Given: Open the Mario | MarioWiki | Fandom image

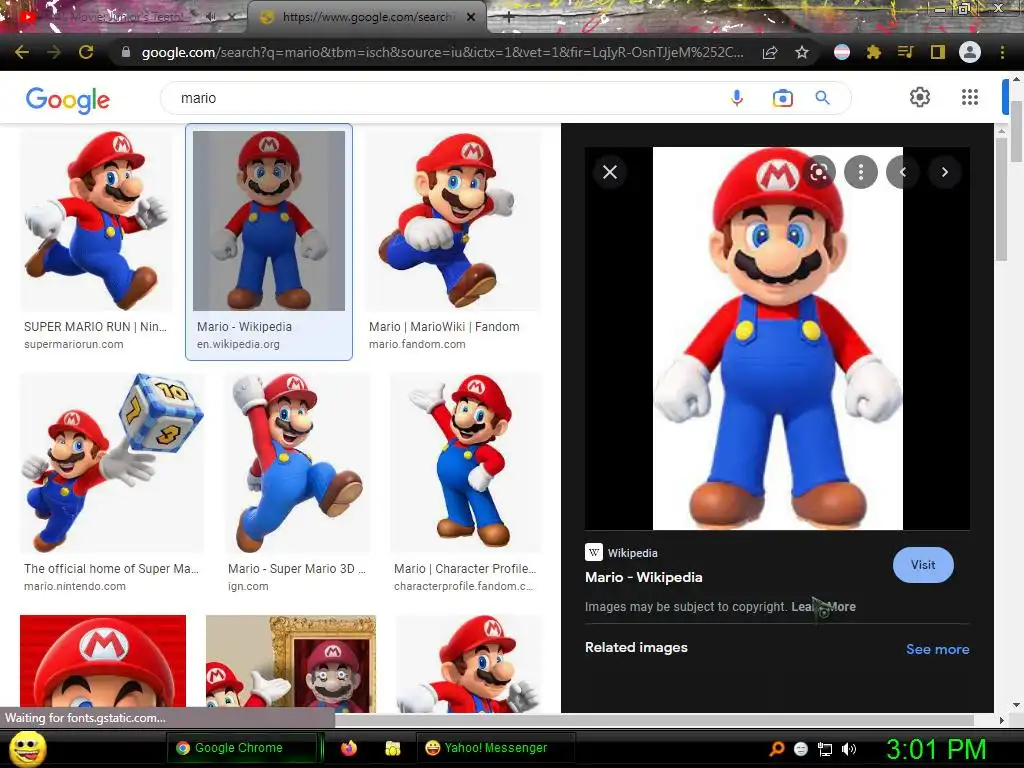Looking at the screenshot, I should coord(453,221).
